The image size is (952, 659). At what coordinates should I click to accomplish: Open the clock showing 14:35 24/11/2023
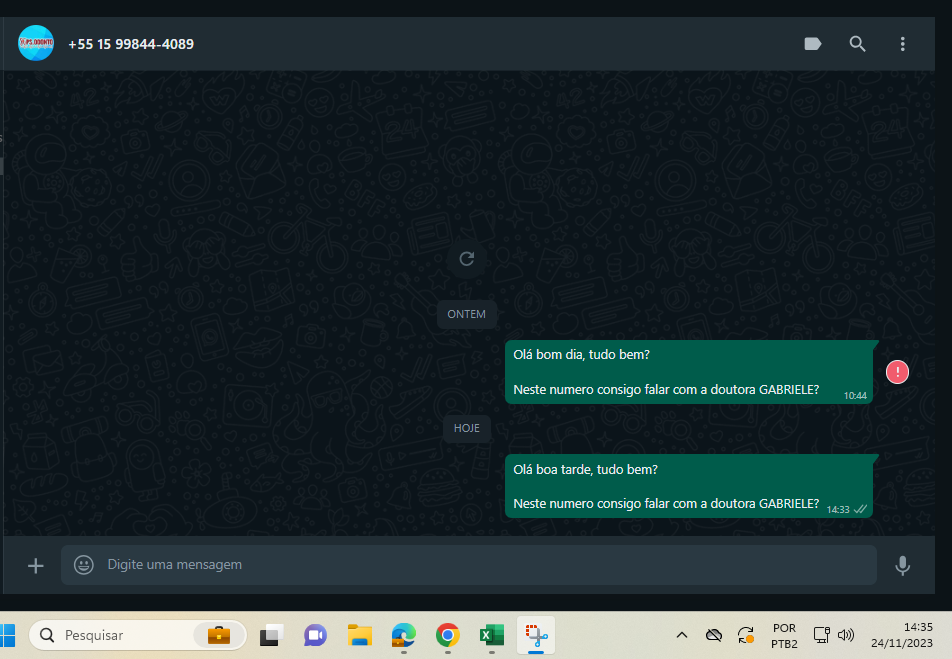pyautogui.click(x=902, y=635)
